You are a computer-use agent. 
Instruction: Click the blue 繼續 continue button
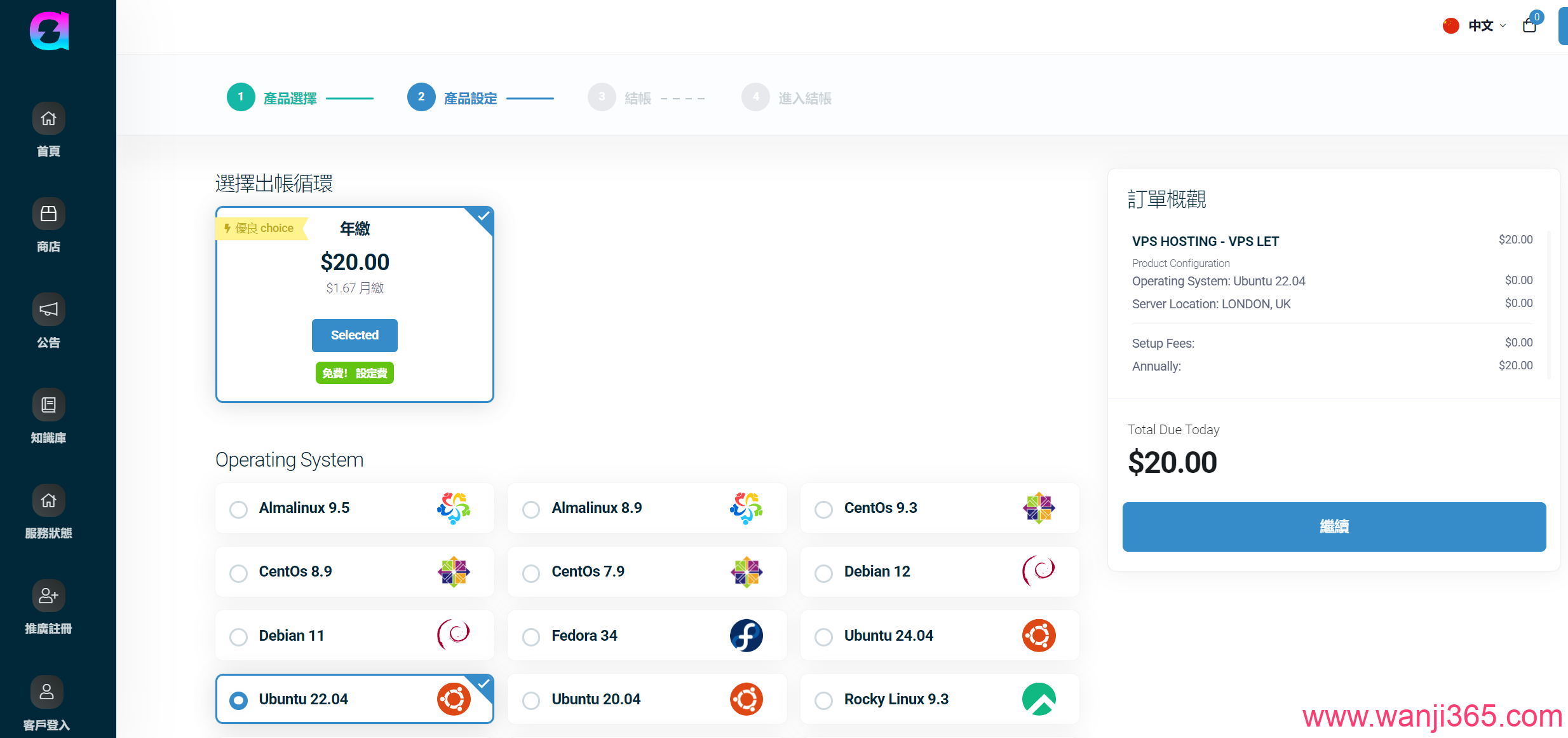click(1334, 526)
